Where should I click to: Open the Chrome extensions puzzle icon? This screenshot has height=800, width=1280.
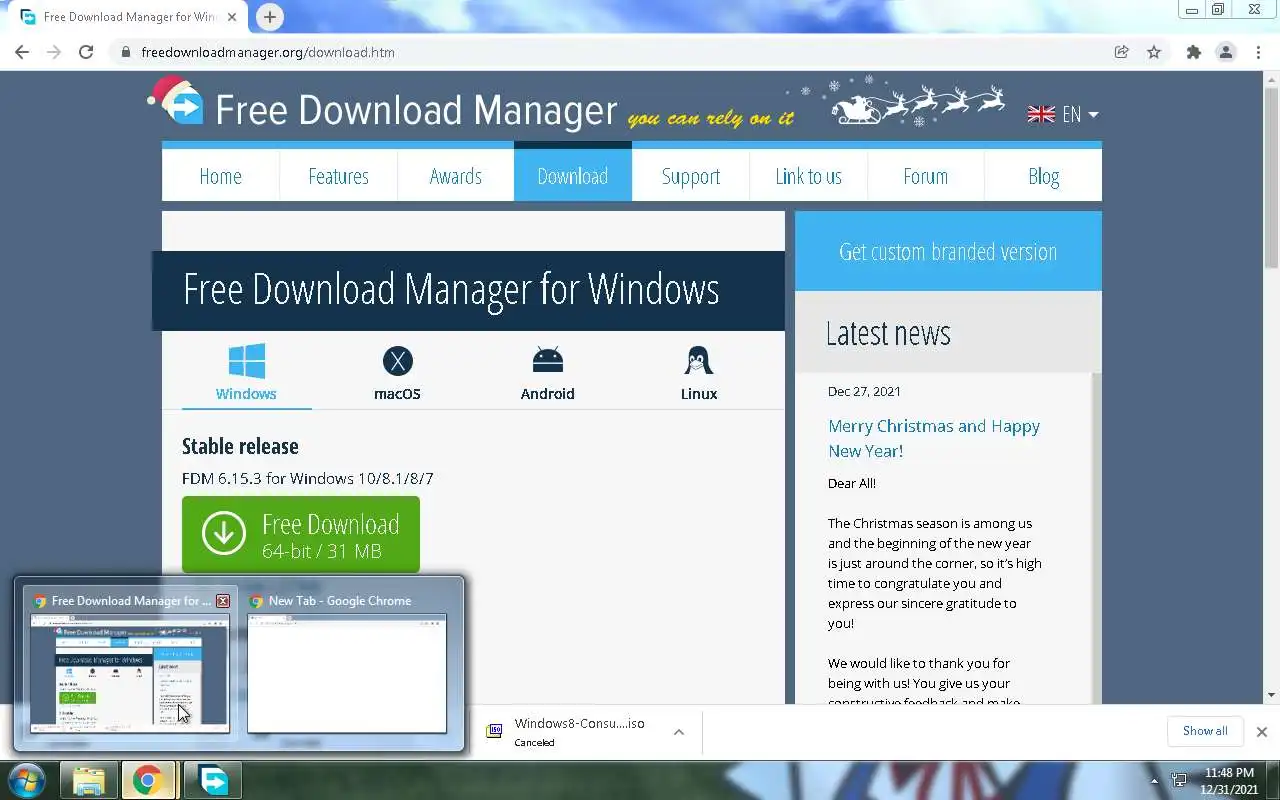click(1193, 52)
